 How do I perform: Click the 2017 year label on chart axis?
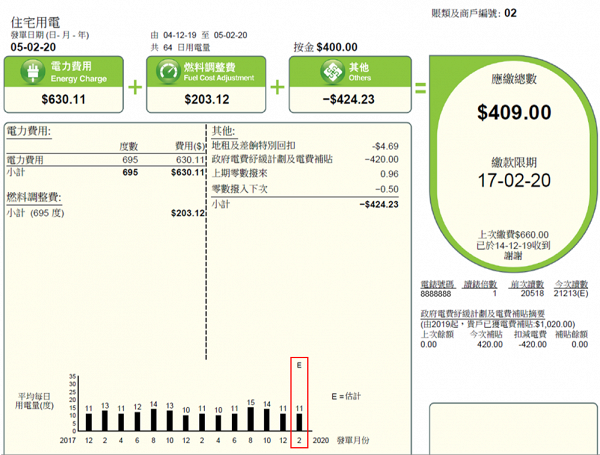coord(67,440)
